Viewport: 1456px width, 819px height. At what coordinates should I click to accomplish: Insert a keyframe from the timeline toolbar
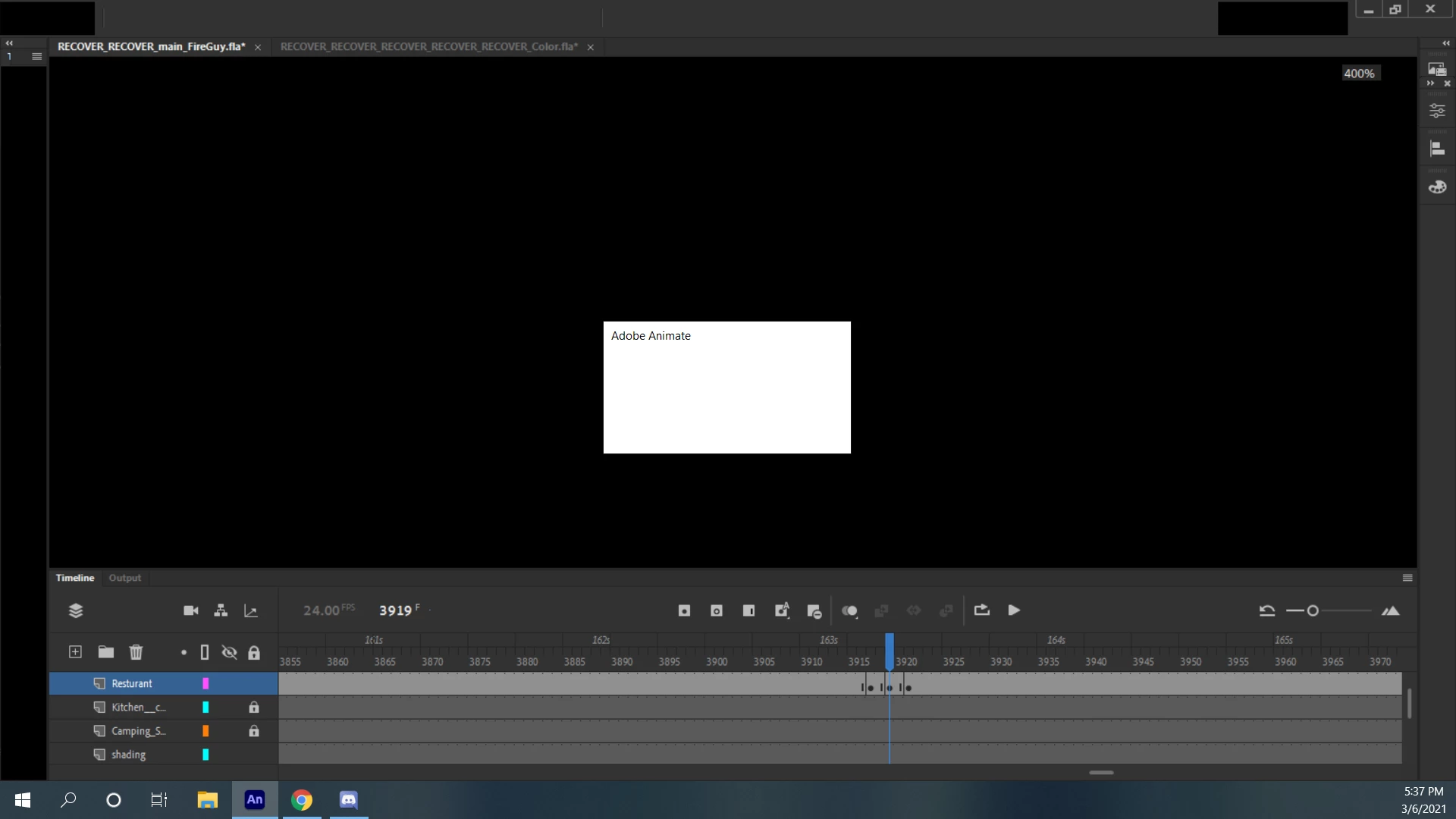[684, 610]
